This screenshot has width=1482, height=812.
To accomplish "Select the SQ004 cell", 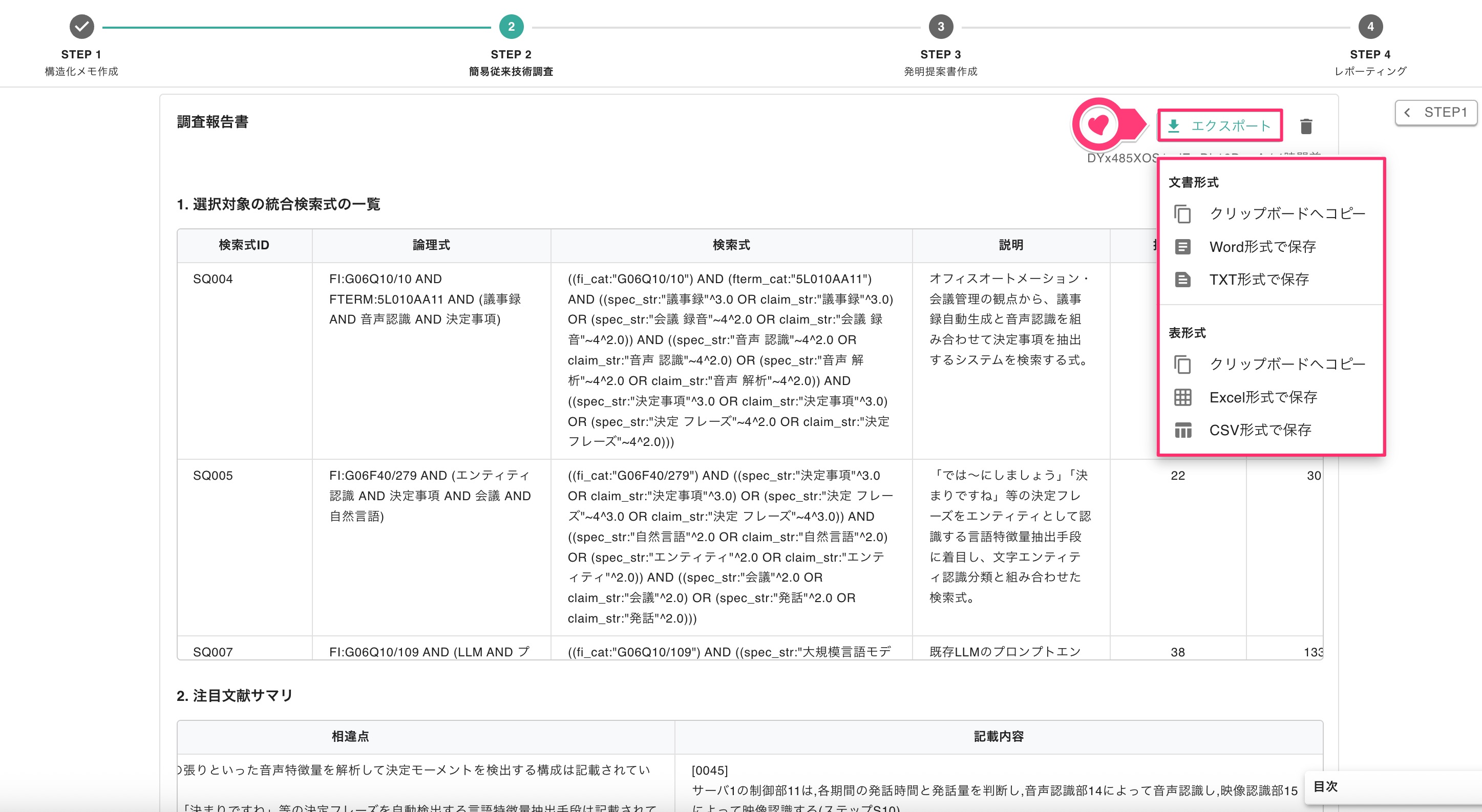I will [x=244, y=360].
